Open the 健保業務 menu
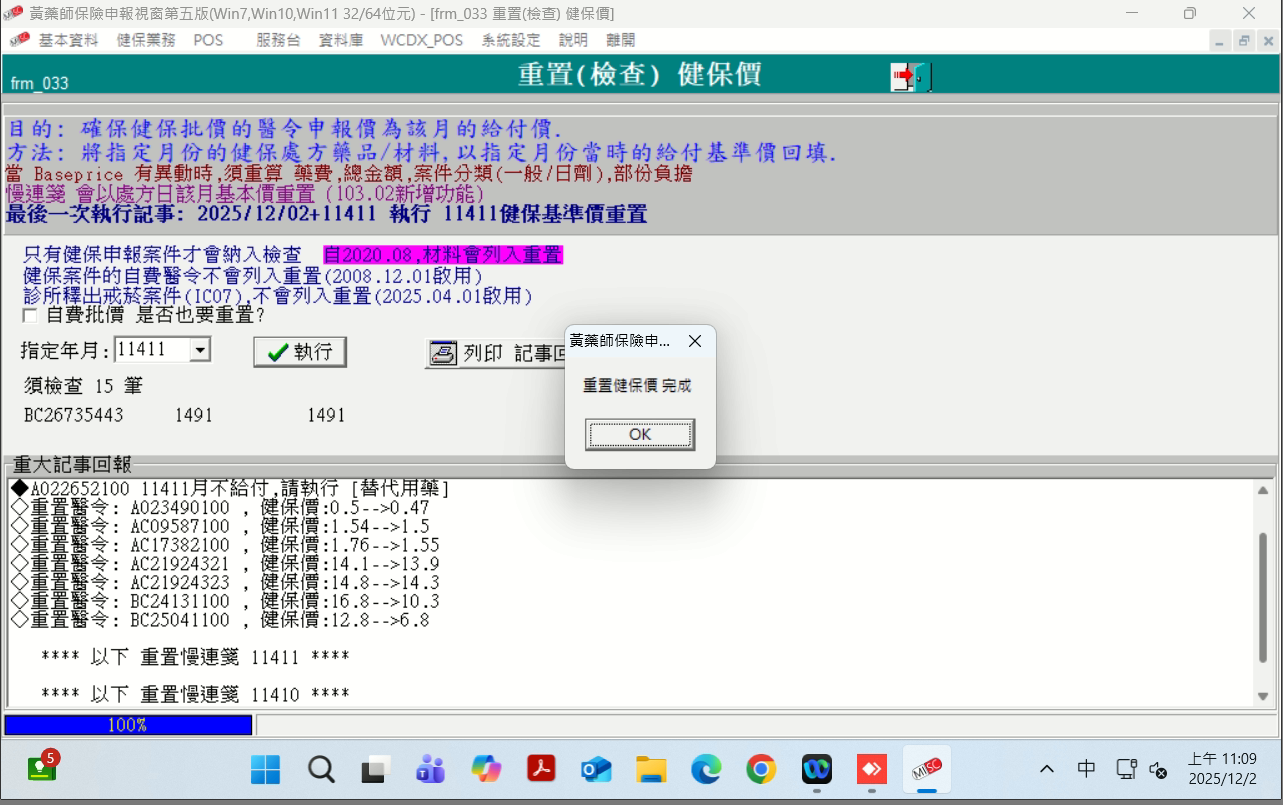 click(x=146, y=40)
